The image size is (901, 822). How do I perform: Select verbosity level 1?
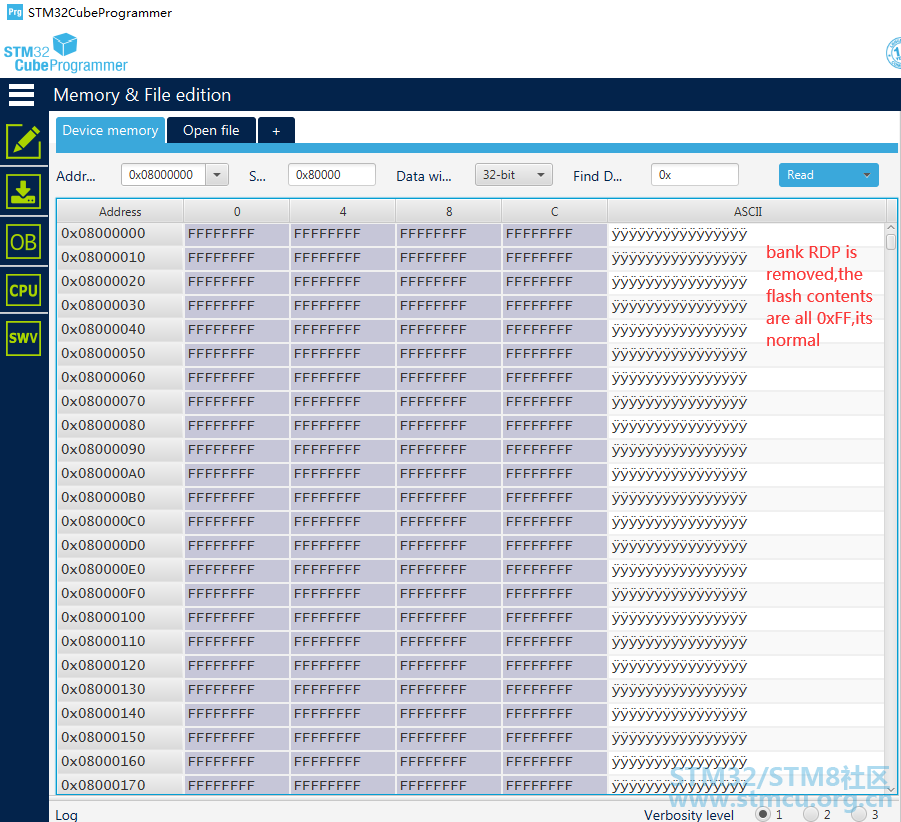763,814
